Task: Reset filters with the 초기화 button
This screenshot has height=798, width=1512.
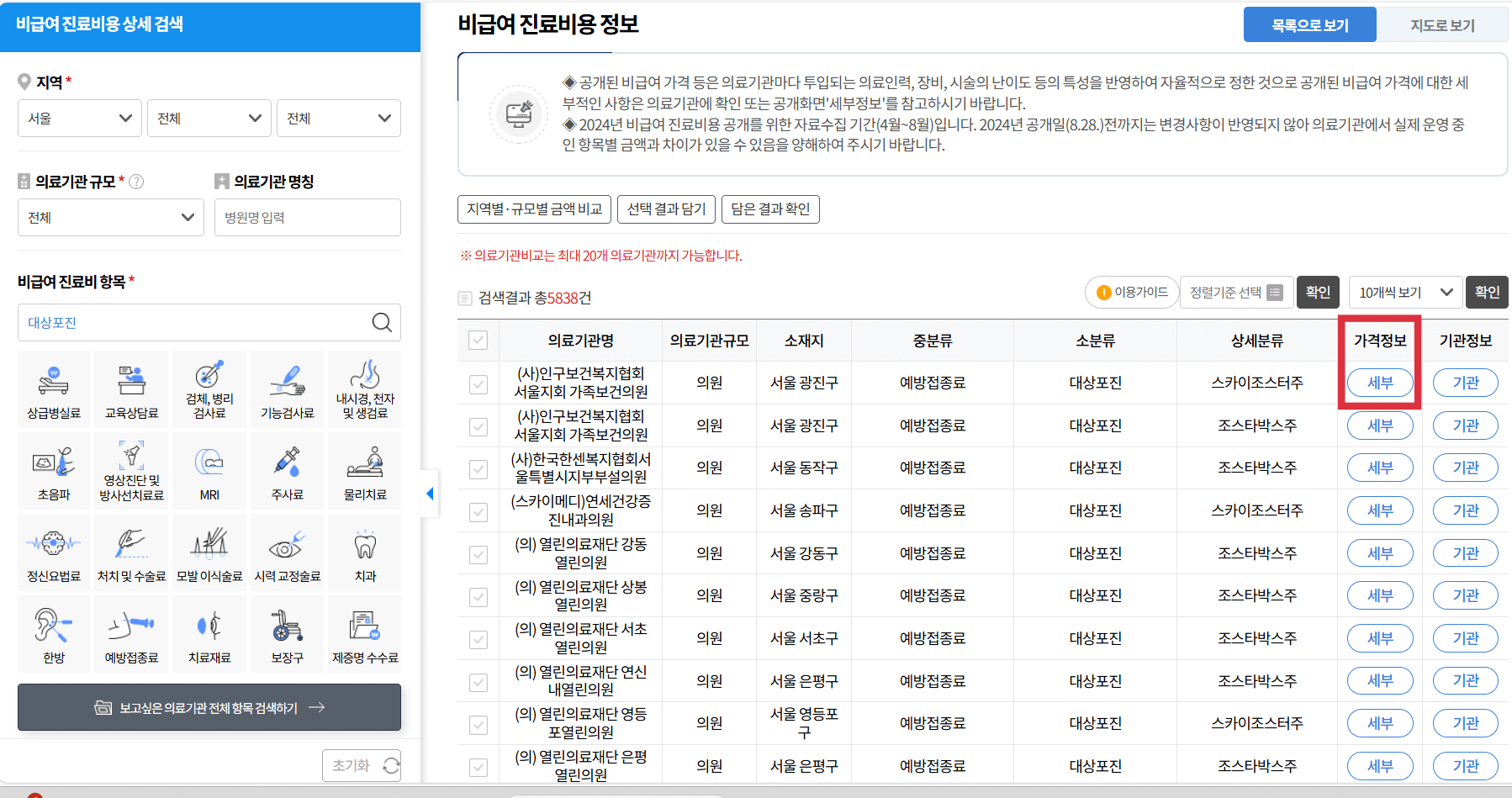Action: pos(362,765)
